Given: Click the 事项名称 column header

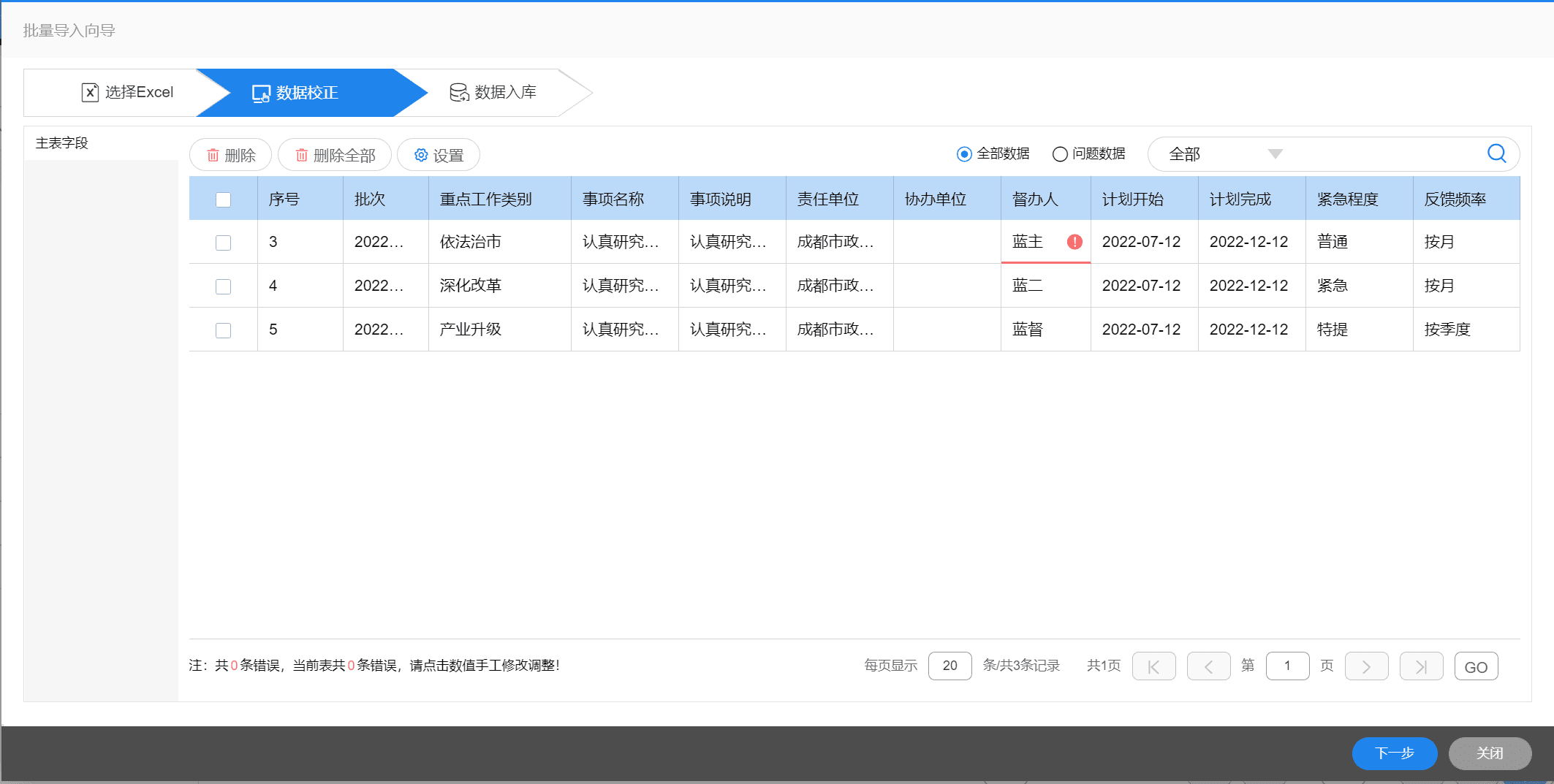Looking at the screenshot, I should click(x=625, y=199).
